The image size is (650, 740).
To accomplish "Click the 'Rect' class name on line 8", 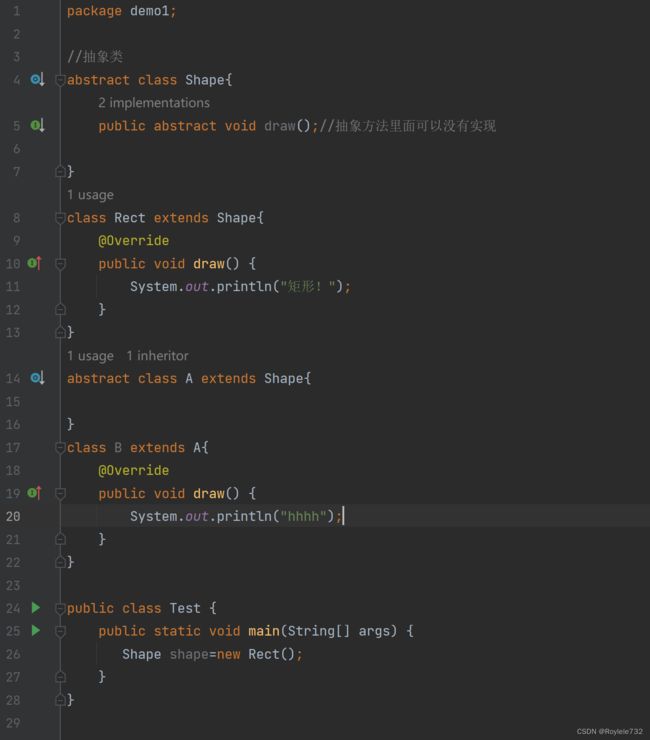I will [129, 218].
